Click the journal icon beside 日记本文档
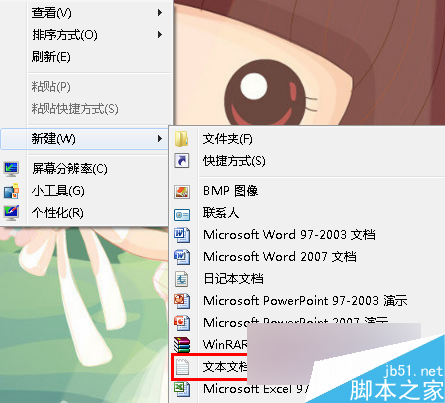The width and height of the screenshot is (445, 403). 182,279
